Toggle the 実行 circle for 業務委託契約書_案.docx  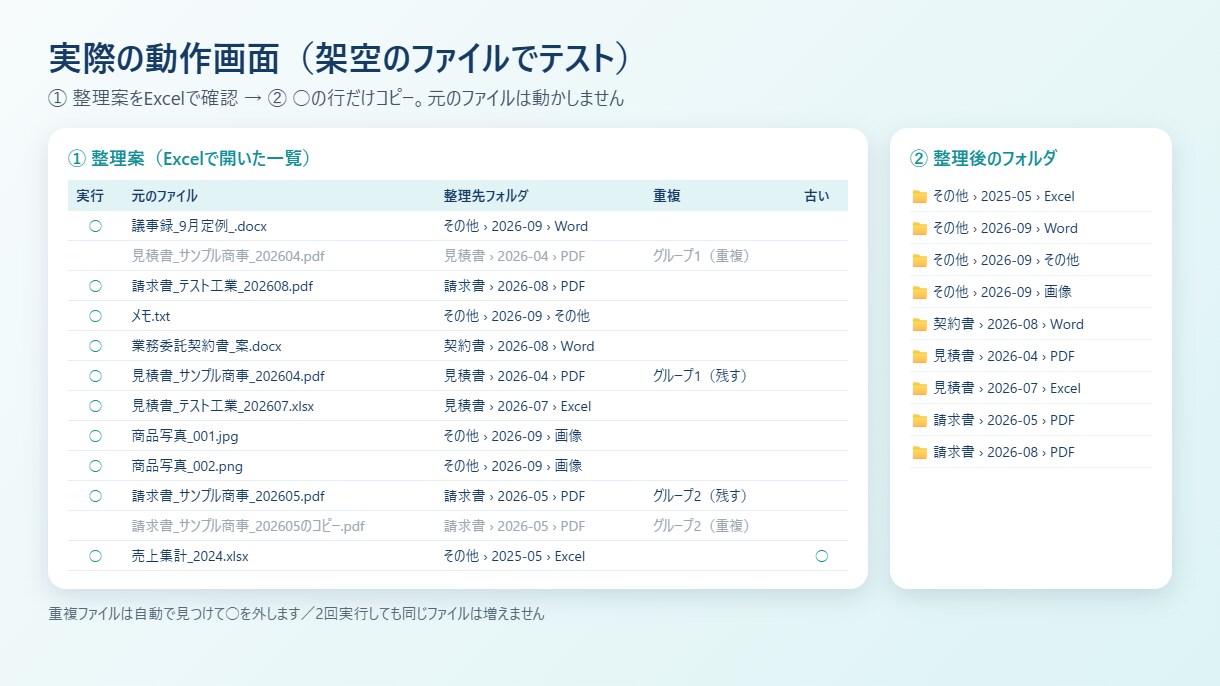pos(96,346)
